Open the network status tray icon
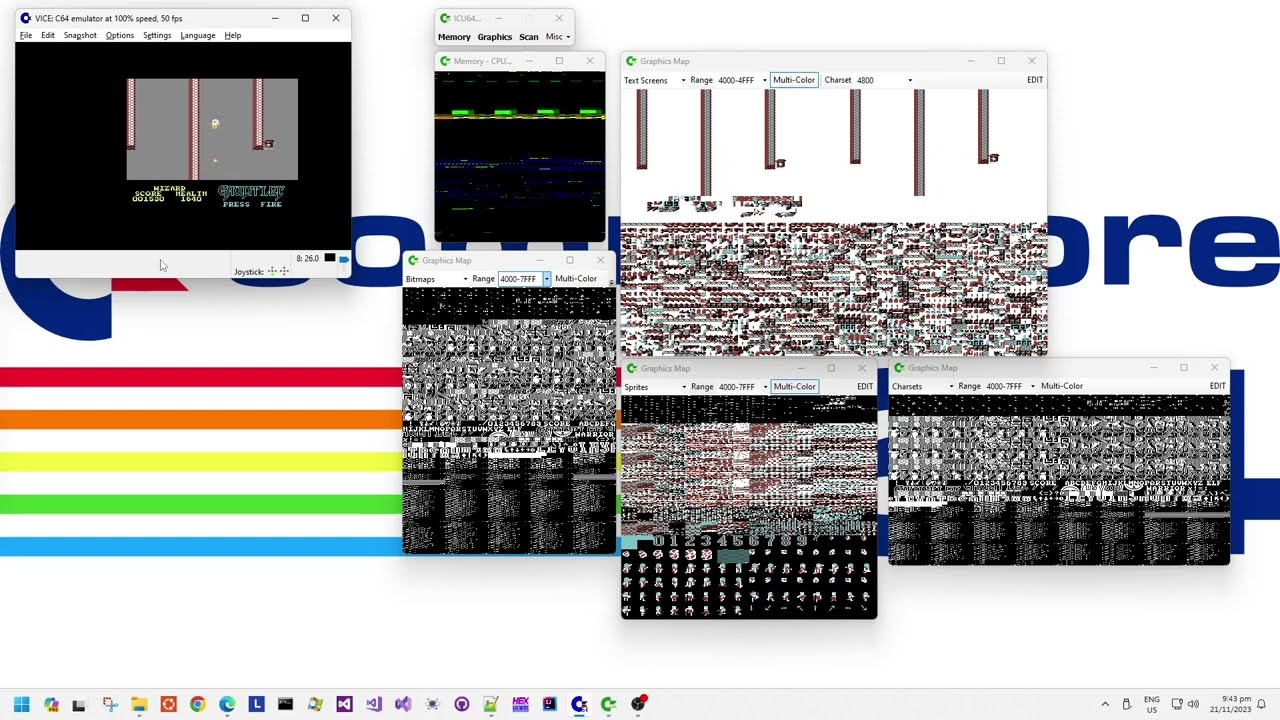The width and height of the screenshot is (1280, 720). click(x=1177, y=704)
